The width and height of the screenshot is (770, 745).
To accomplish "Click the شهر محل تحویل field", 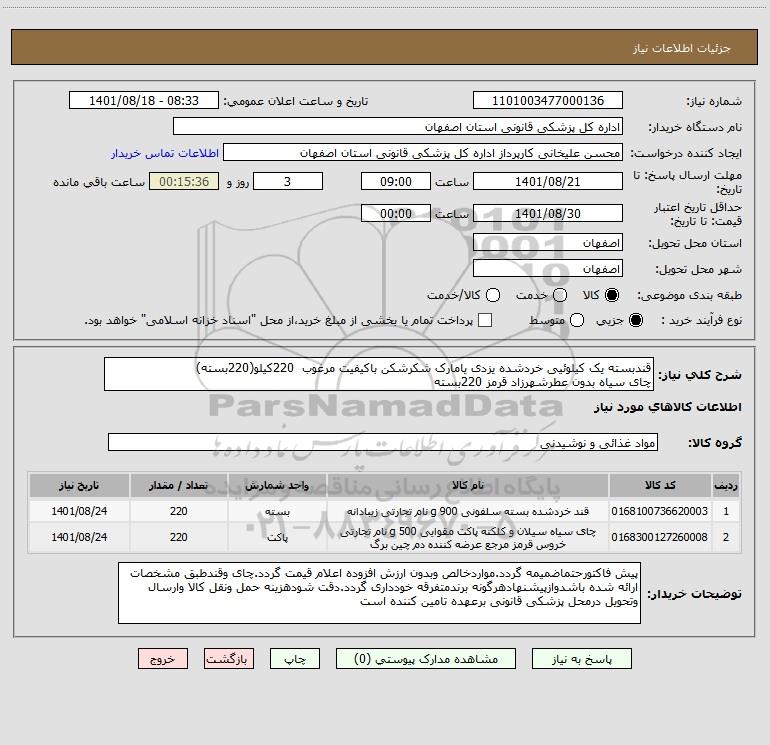I will [x=548, y=269].
